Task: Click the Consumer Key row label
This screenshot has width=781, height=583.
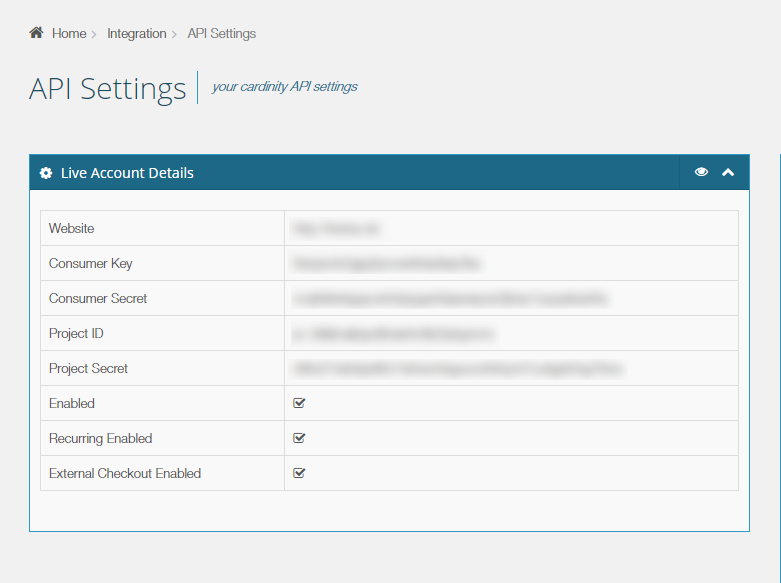Action: (x=91, y=264)
